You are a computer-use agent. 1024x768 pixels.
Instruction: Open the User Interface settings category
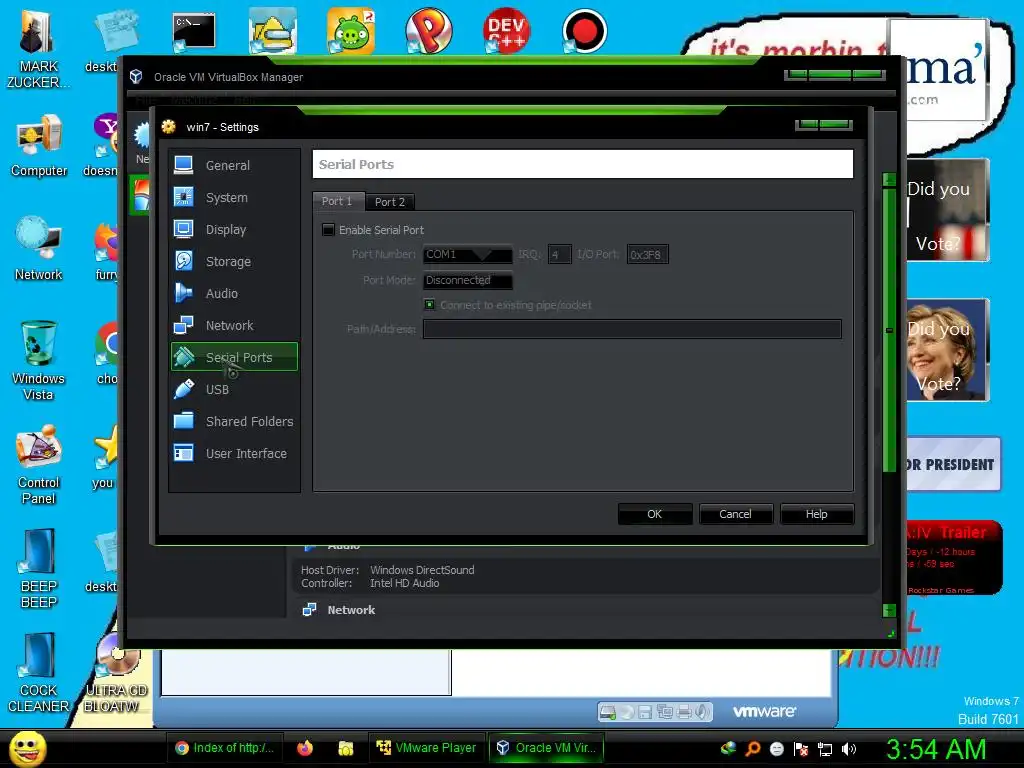point(234,453)
